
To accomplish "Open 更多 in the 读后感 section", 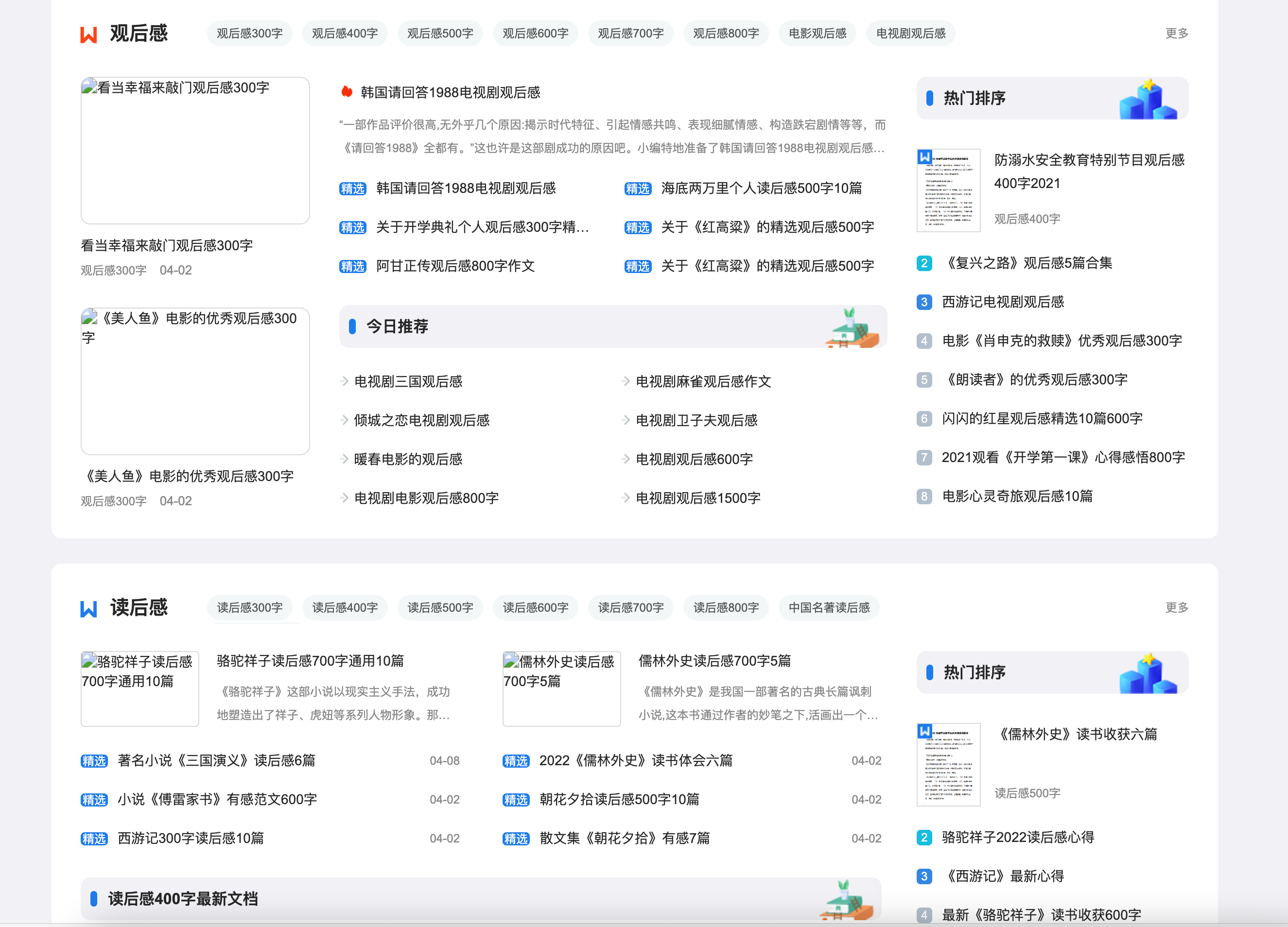I will pyautogui.click(x=1176, y=607).
